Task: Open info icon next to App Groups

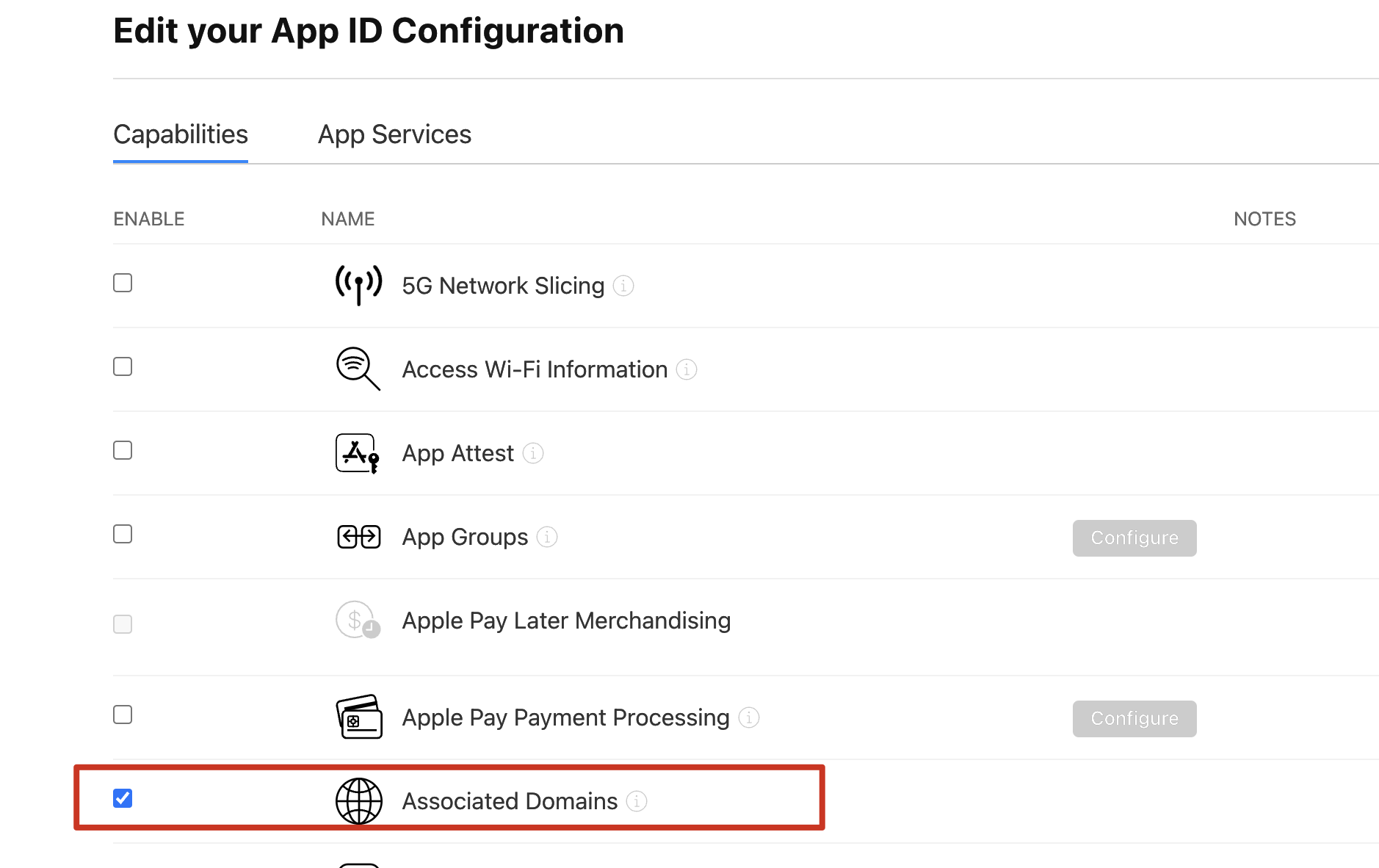Action: 547,537
